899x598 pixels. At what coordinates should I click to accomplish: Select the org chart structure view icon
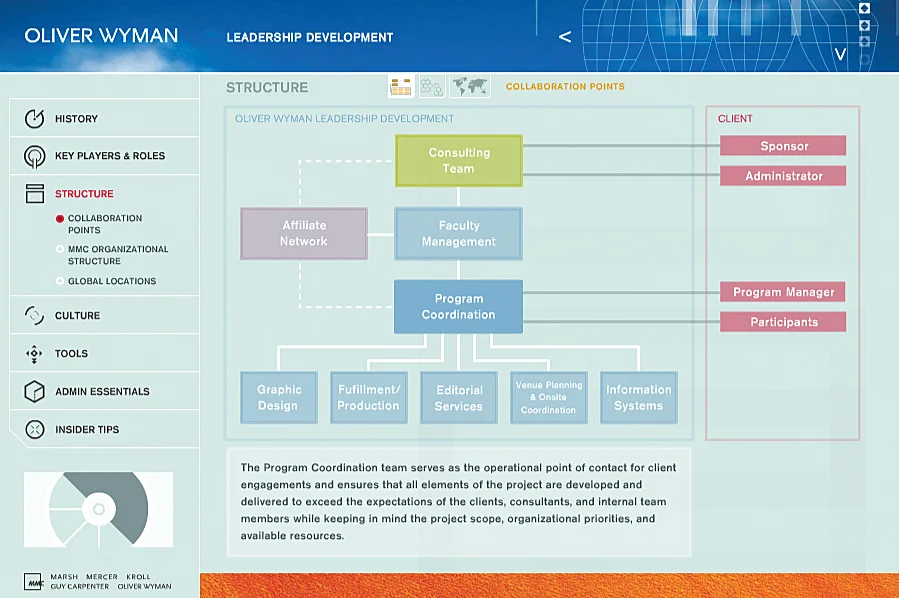coord(401,87)
